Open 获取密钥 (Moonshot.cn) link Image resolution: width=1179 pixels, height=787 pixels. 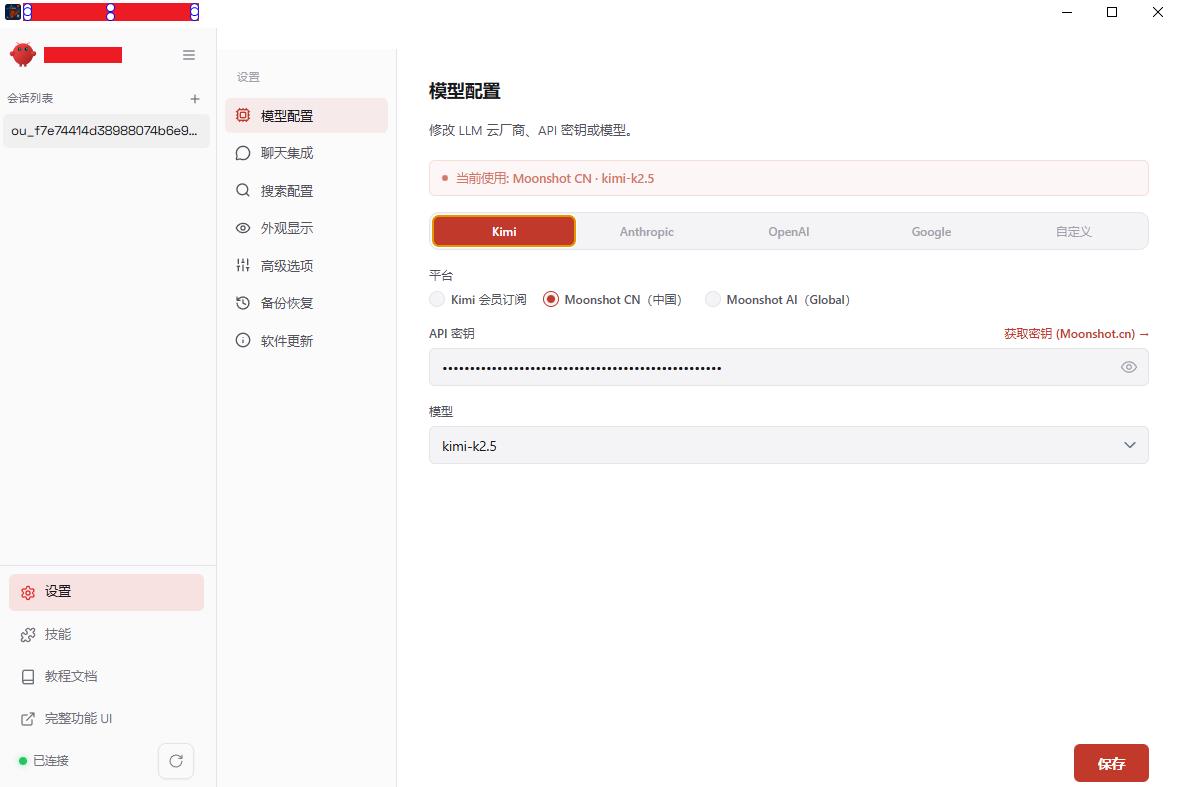coord(1076,334)
